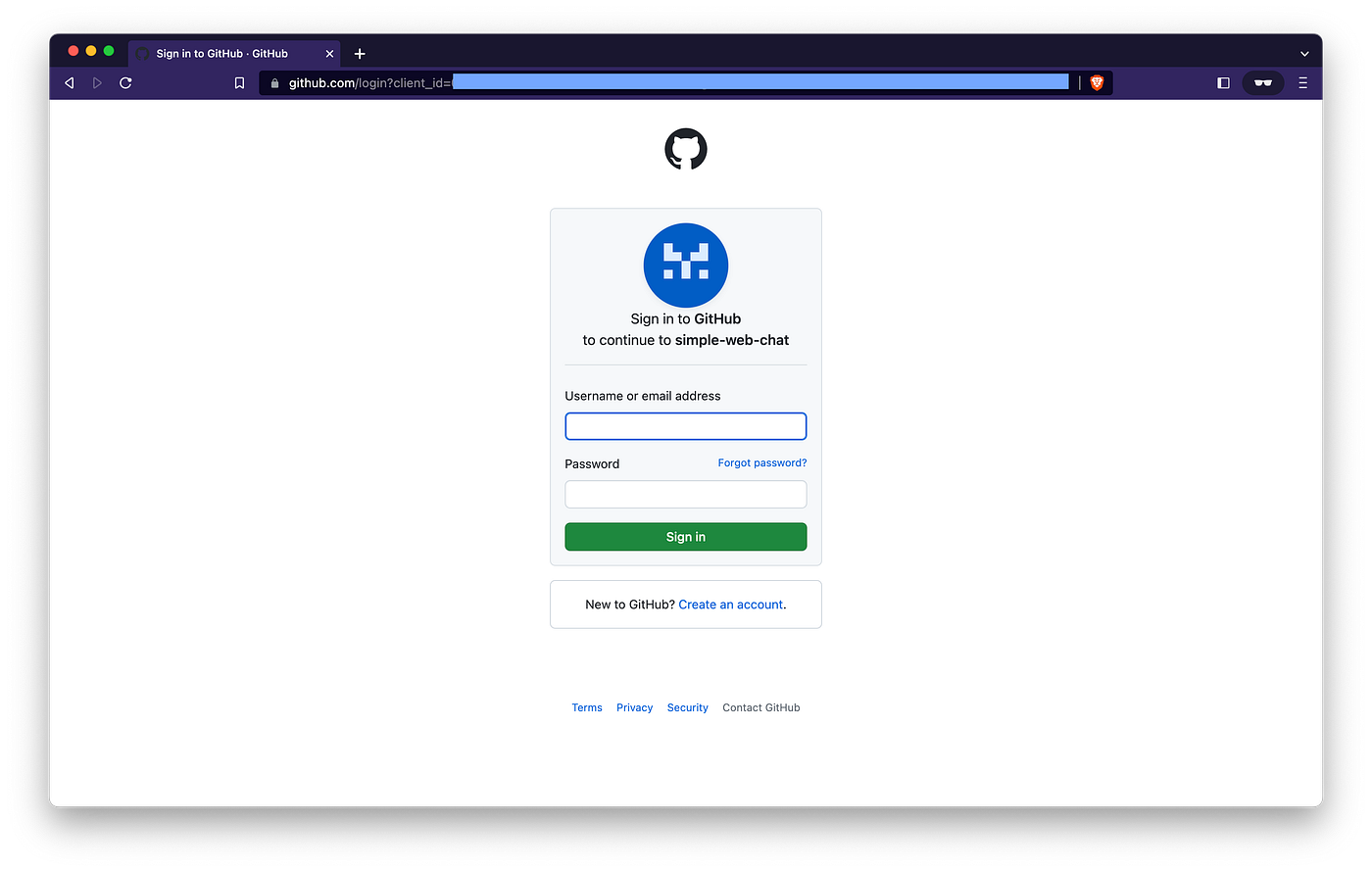The width and height of the screenshot is (1372, 872).
Task: Open a new tab with plus button
Action: coord(360,54)
